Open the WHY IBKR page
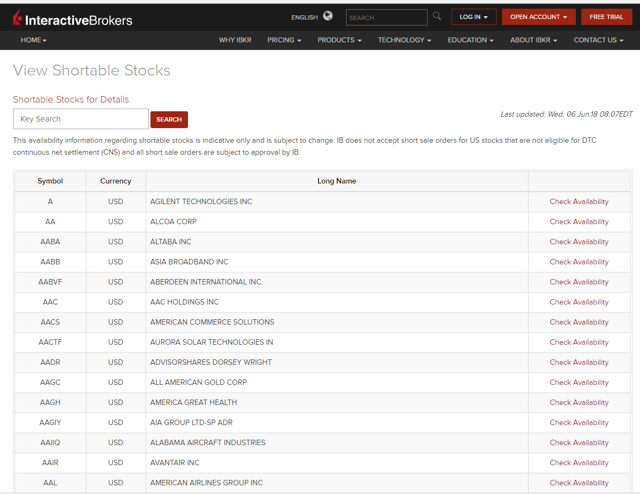 click(235, 40)
